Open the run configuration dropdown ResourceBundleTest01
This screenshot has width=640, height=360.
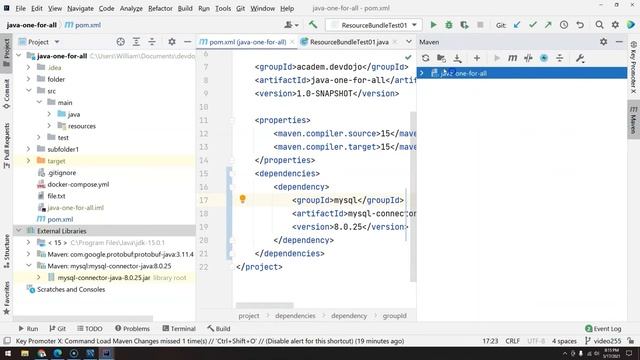click(x=373, y=25)
